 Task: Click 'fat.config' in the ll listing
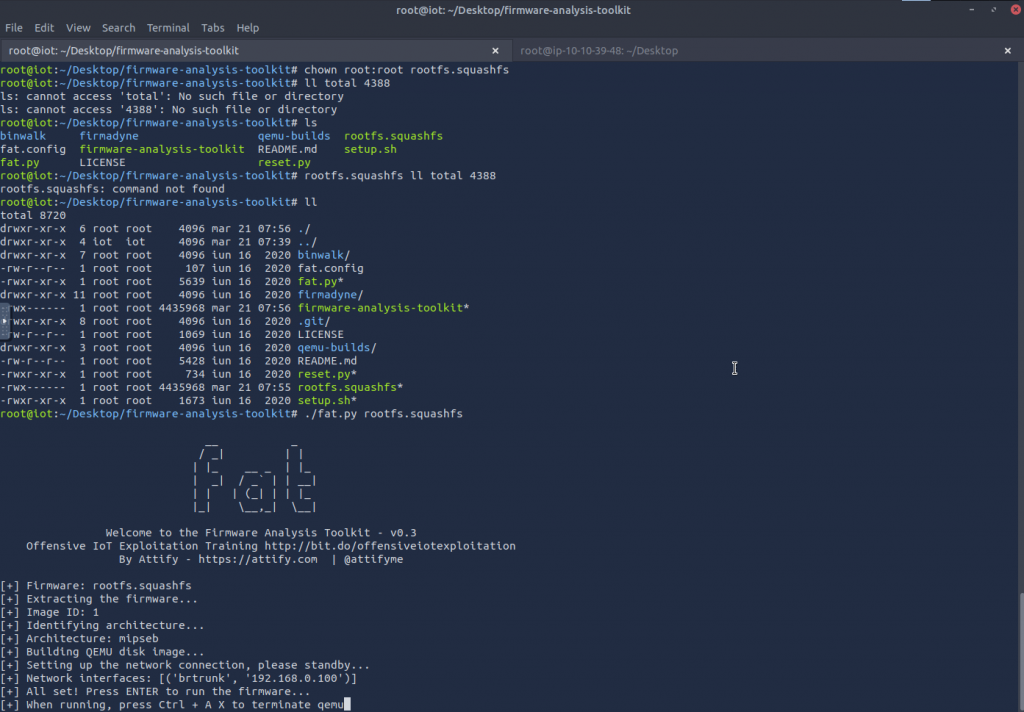[x=330, y=268]
